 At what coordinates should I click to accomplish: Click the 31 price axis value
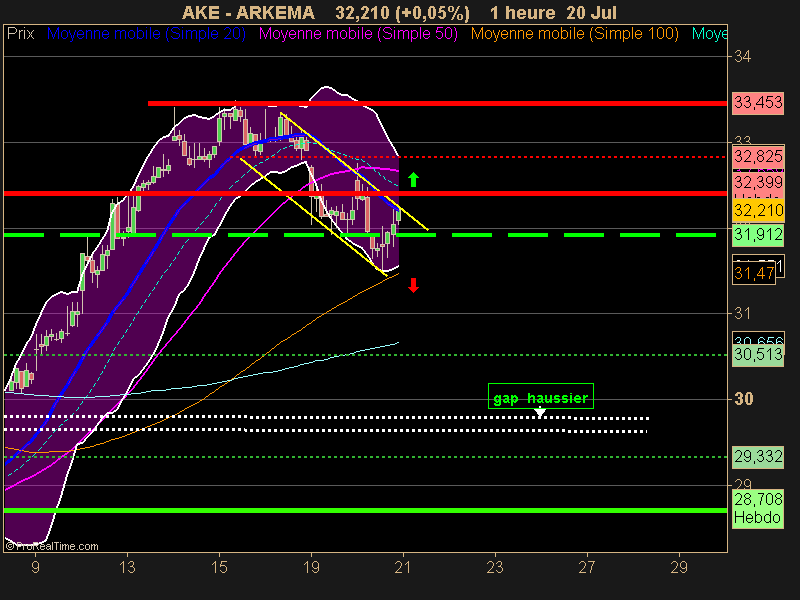pos(742,313)
